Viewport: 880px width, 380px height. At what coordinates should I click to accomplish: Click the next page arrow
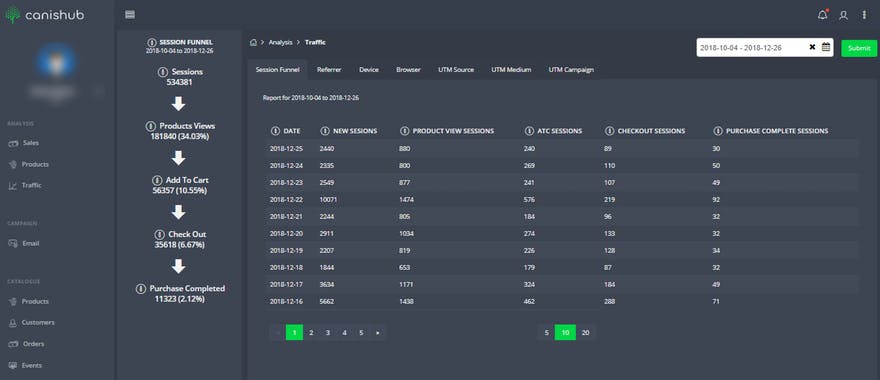coord(378,333)
